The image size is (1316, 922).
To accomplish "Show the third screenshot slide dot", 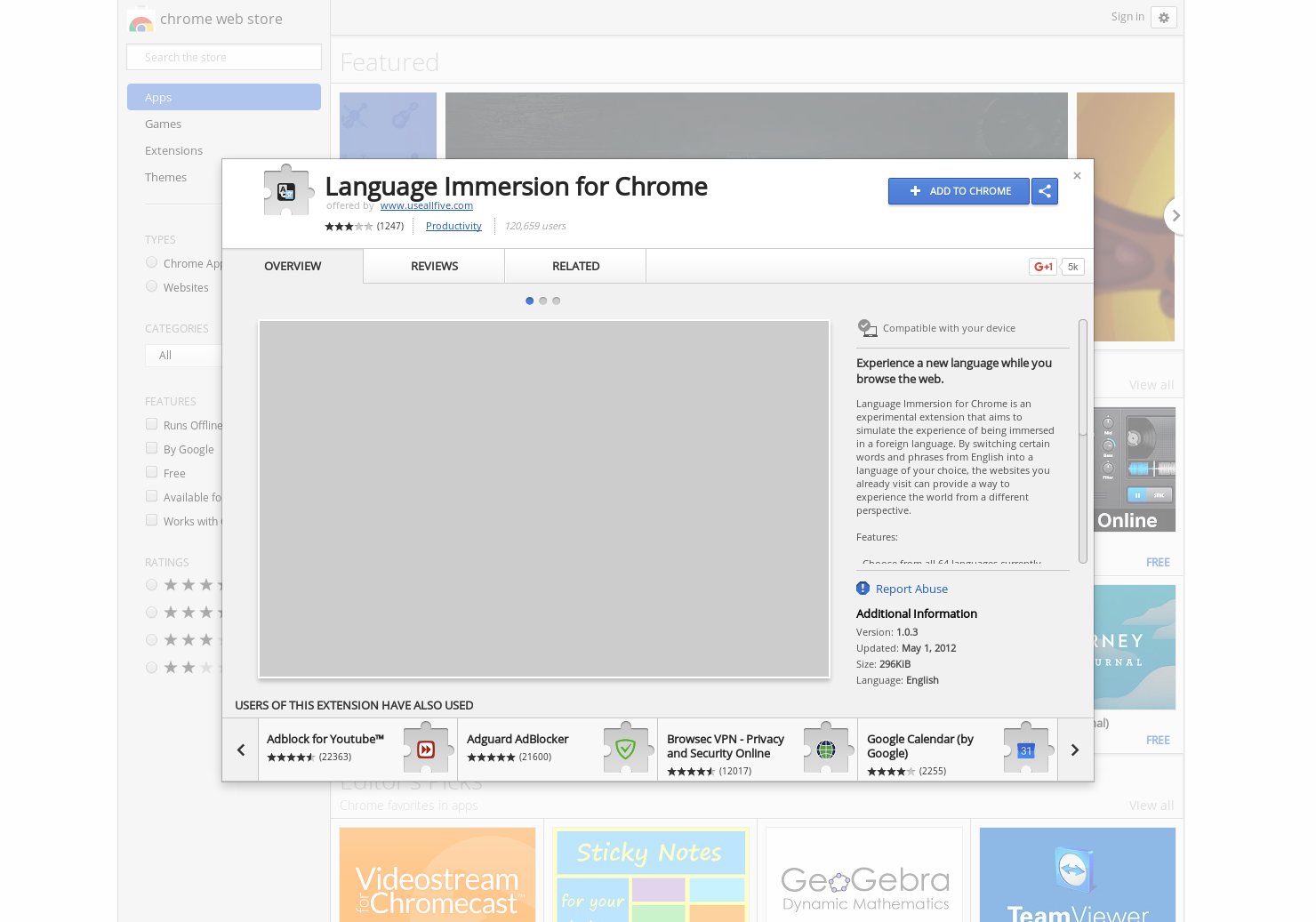I will click(x=557, y=301).
